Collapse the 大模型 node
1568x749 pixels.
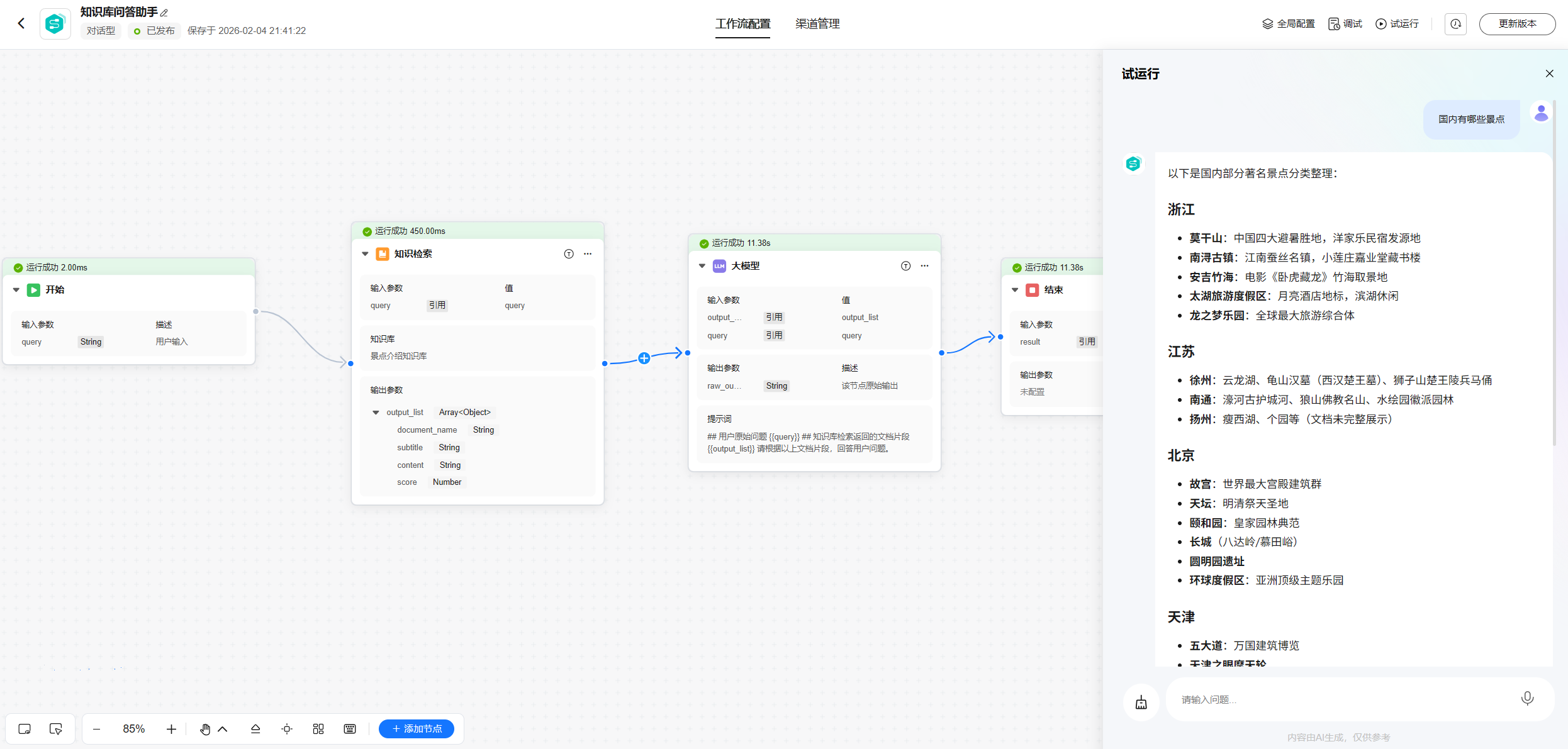pos(702,266)
